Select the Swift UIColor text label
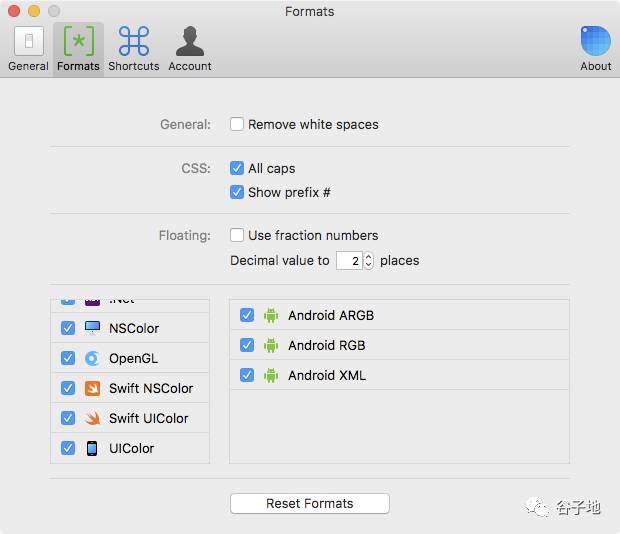 click(149, 419)
